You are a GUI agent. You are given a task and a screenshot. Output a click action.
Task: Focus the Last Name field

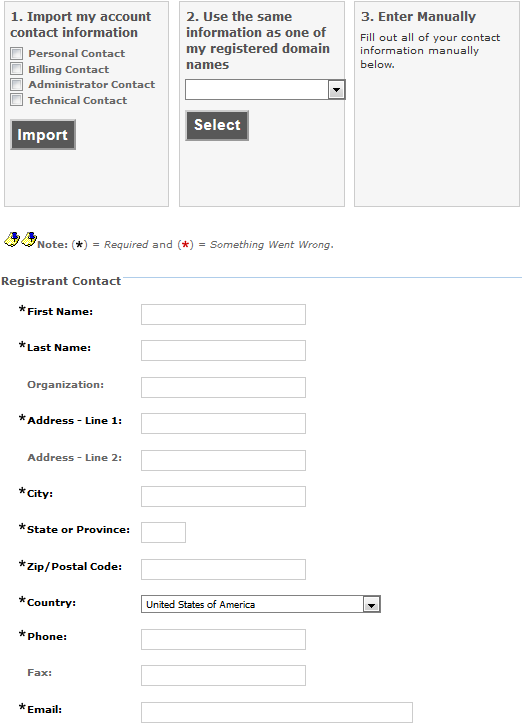point(223,351)
